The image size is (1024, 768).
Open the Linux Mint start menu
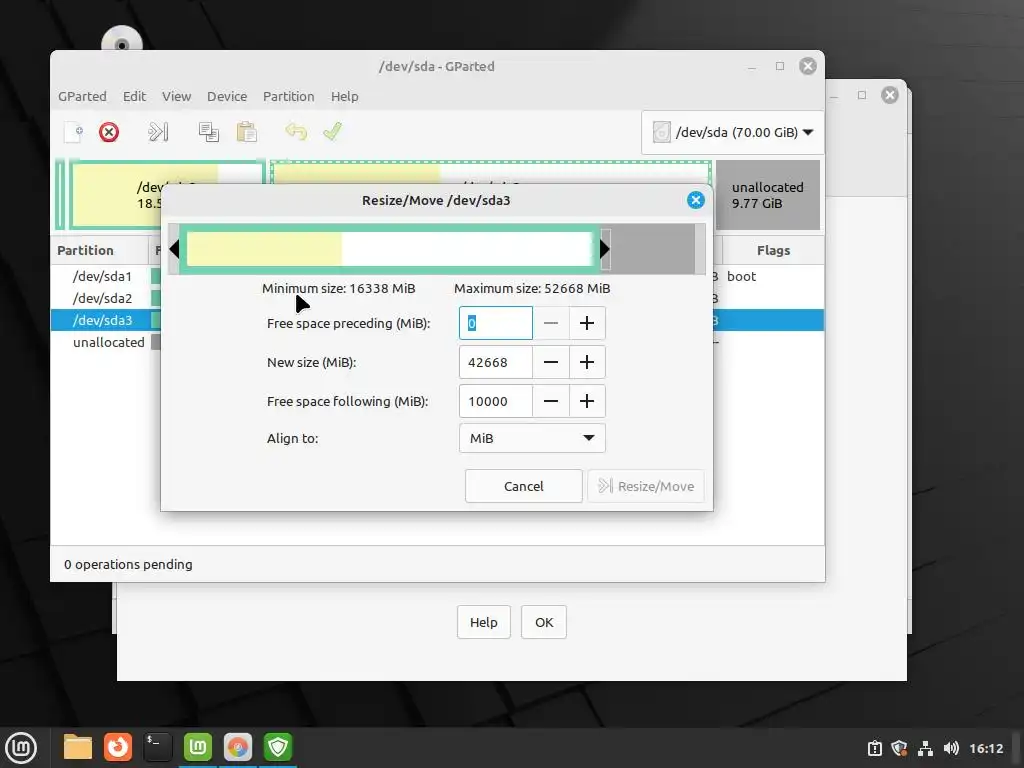click(21, 748)
